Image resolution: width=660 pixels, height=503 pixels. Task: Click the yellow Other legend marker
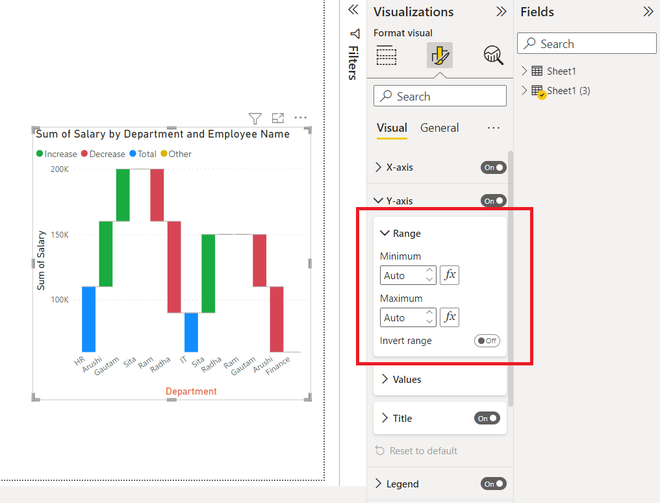pos(164,154)
